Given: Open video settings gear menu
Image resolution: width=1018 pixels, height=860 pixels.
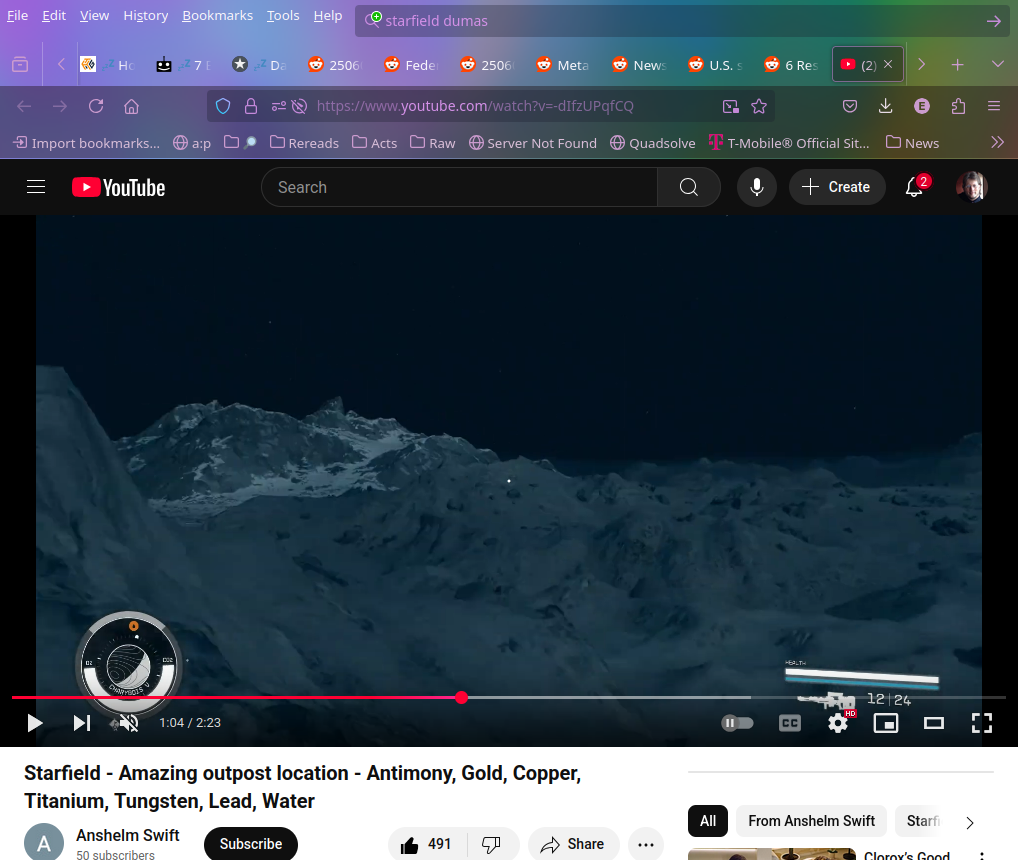Looking at the screenshot, I should click(x=838, y=723).
